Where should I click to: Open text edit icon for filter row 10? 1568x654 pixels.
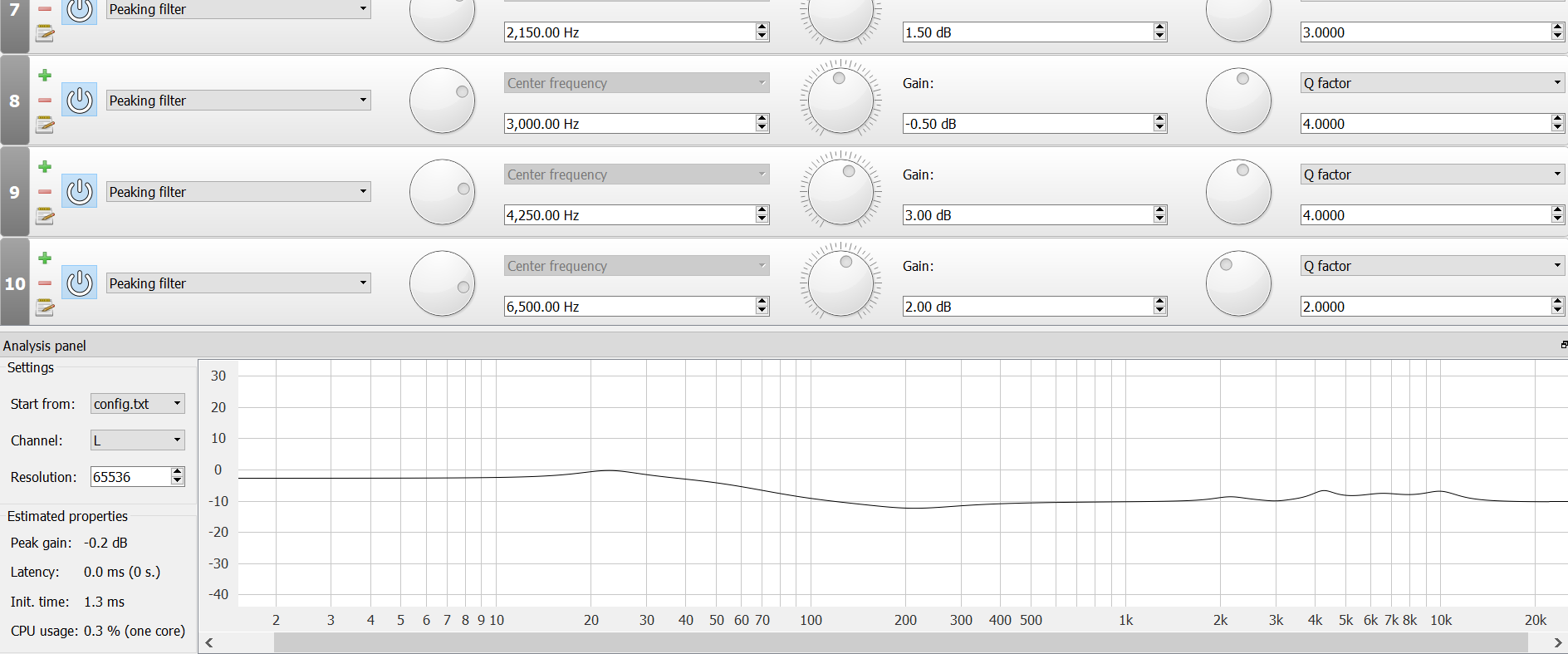(x=45, y=307)
